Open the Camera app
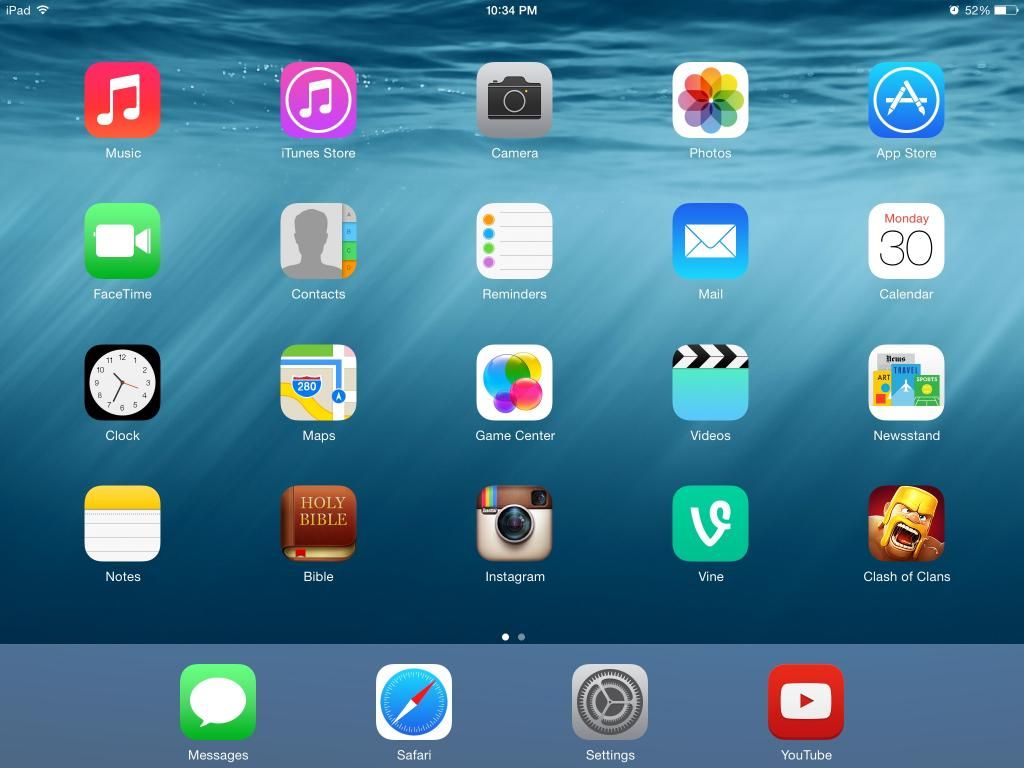The image size is (1024, 768). (x=514, y=100)
